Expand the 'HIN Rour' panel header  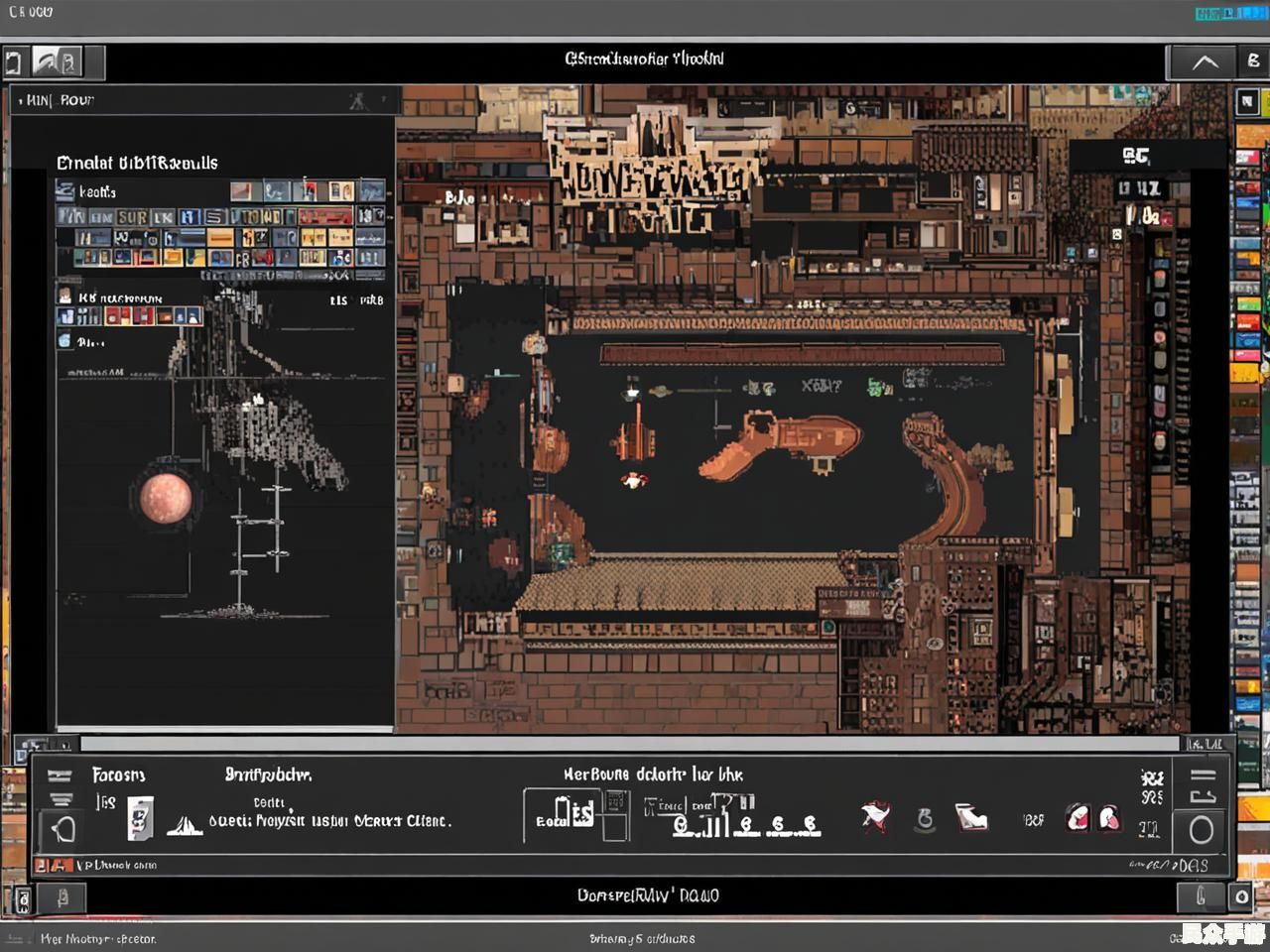(60, 100)
